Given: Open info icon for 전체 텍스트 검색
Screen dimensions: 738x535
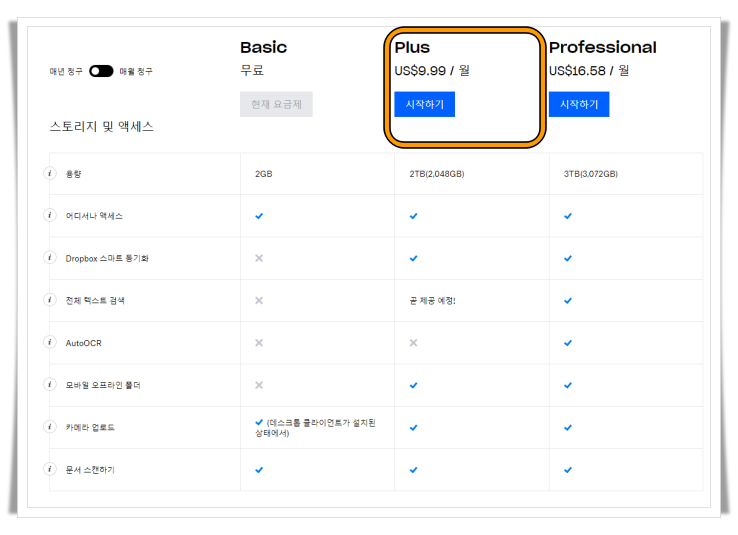Looking at the screenshot, I should click(x=50, y=300).
